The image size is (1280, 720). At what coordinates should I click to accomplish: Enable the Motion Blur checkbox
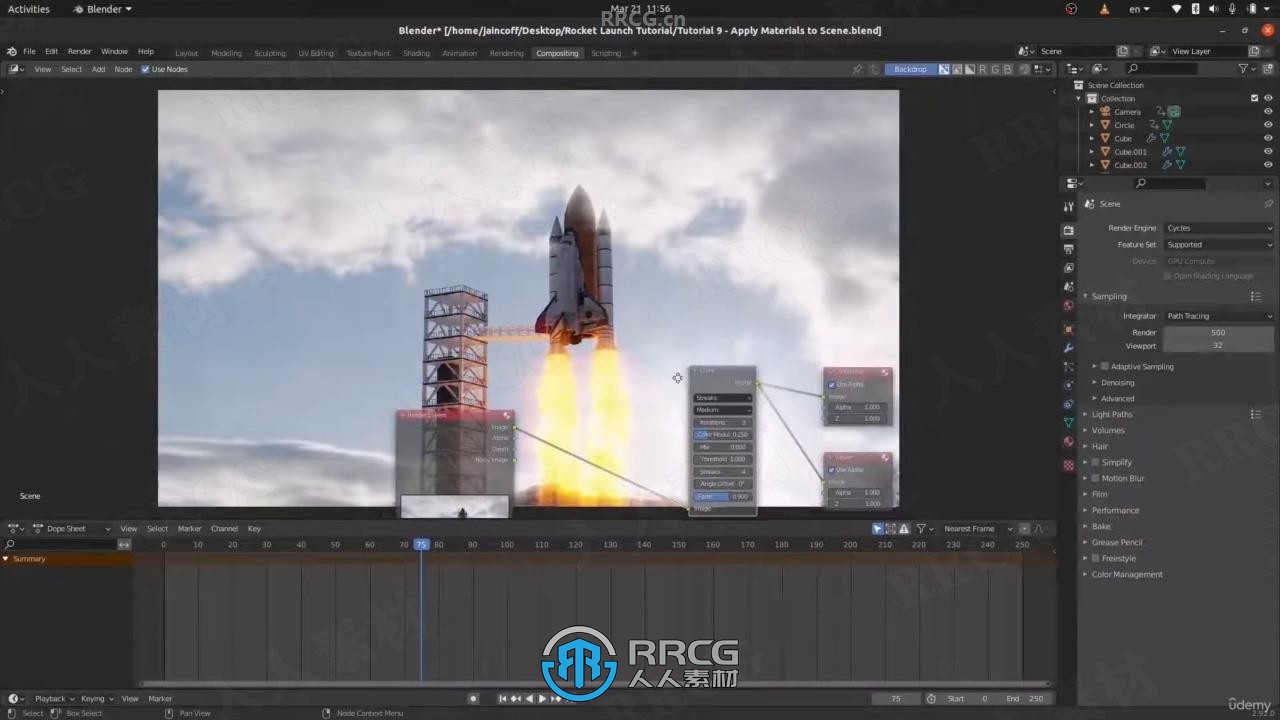pos(1096,478)
